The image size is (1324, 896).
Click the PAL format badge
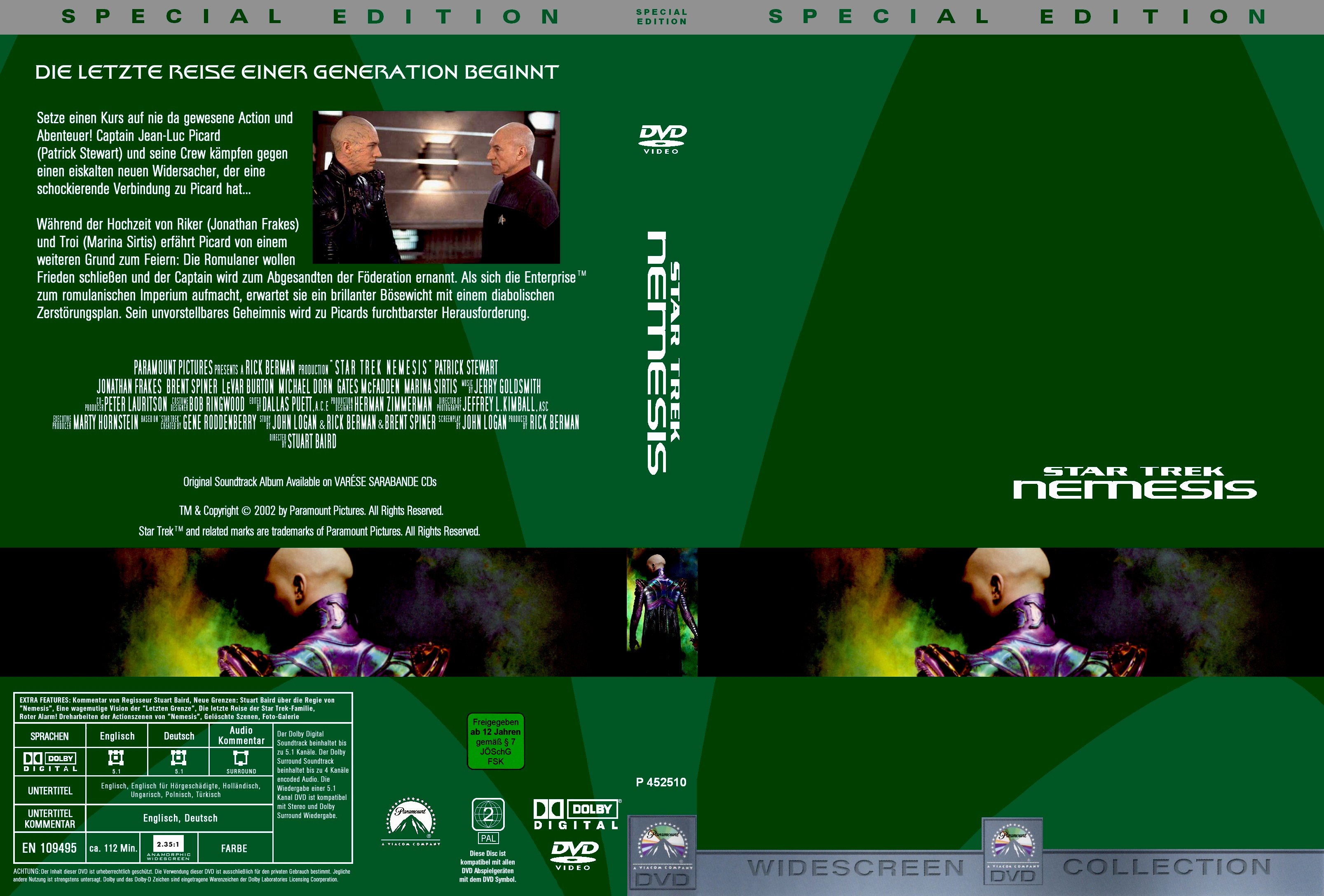click(x=488, y=838)
